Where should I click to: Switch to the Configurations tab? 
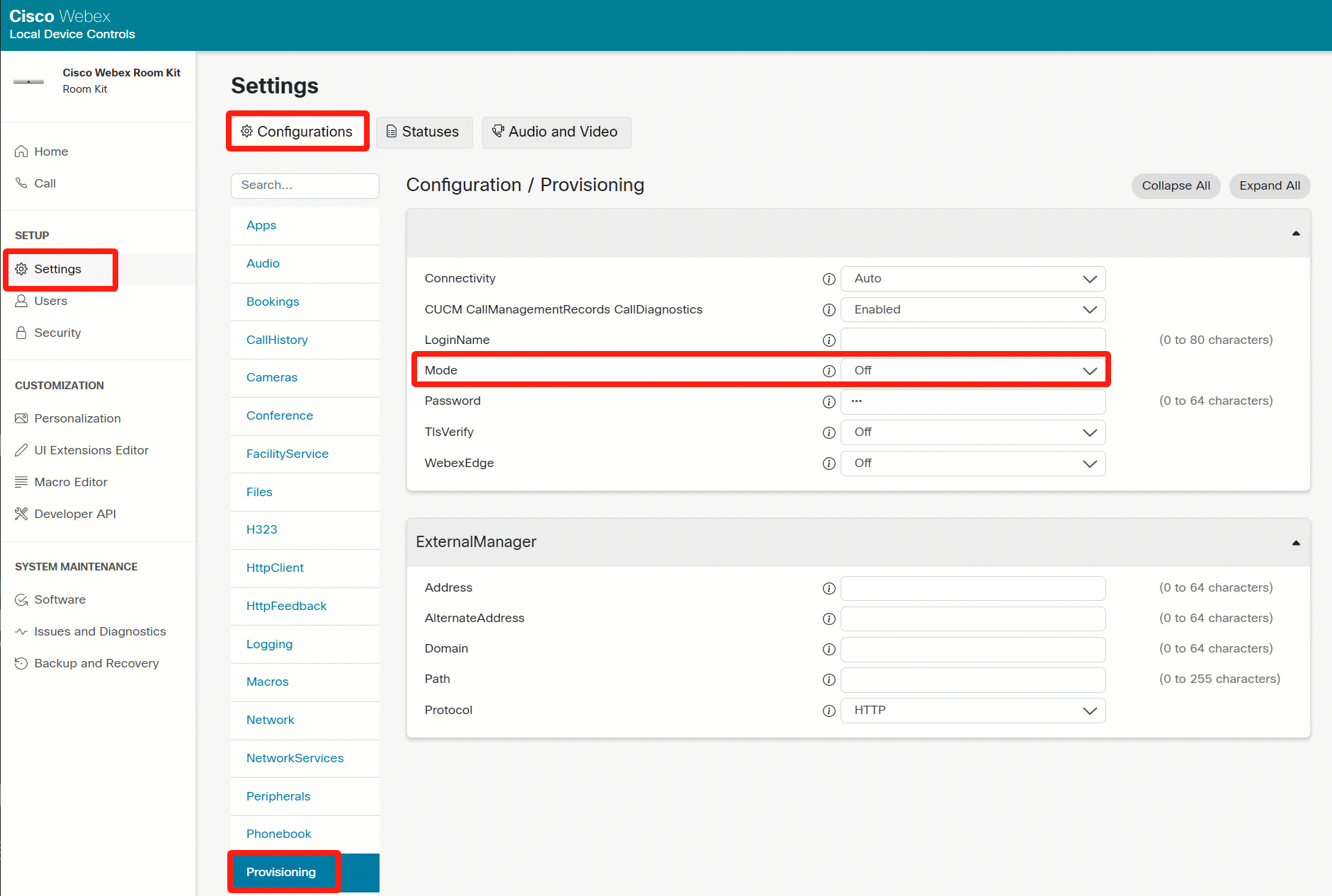click(x=297, y=132)
